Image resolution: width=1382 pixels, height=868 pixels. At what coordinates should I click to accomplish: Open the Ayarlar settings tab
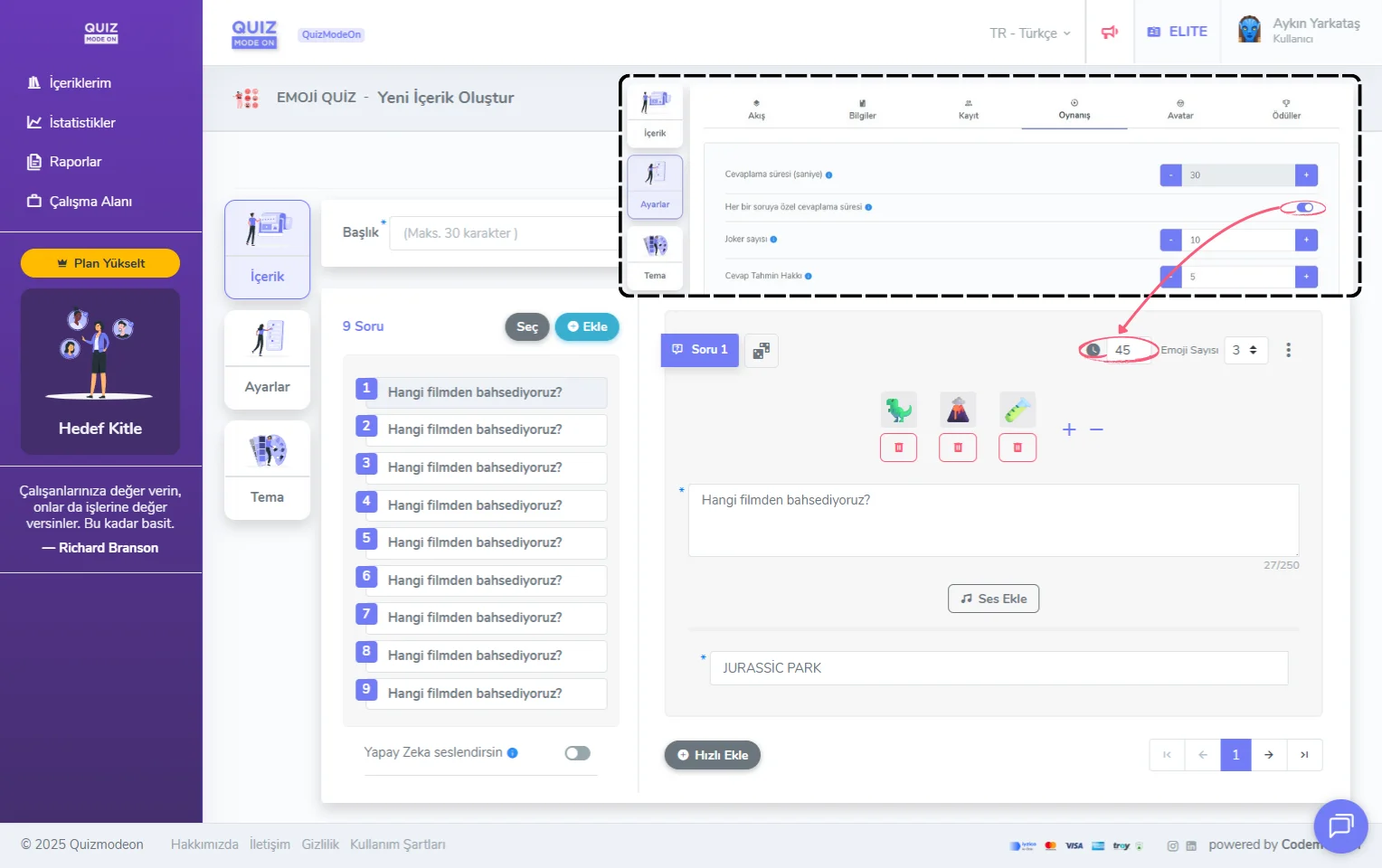click(x=267, y=360)
